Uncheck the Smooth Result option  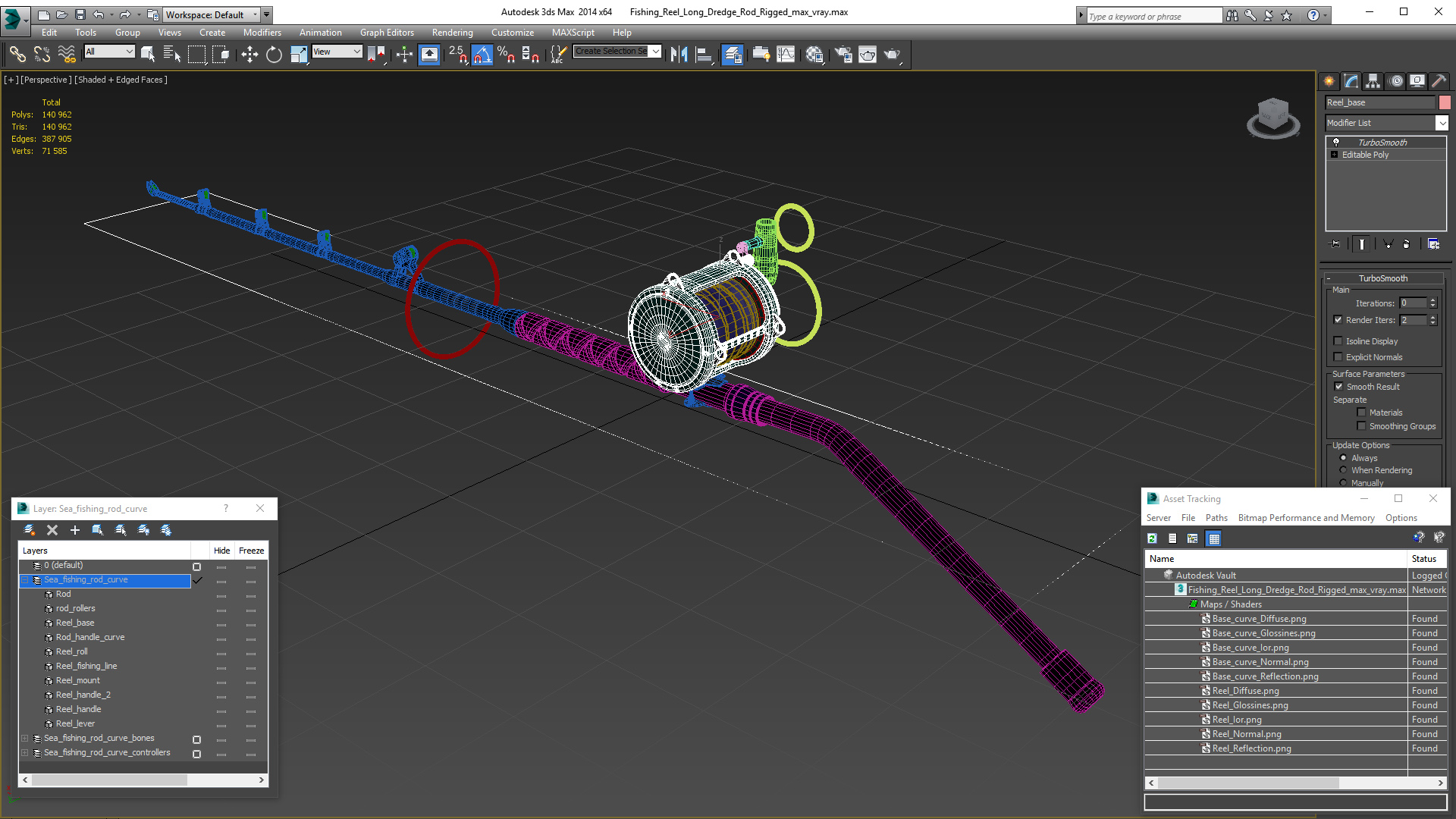tap(1338, 387)
